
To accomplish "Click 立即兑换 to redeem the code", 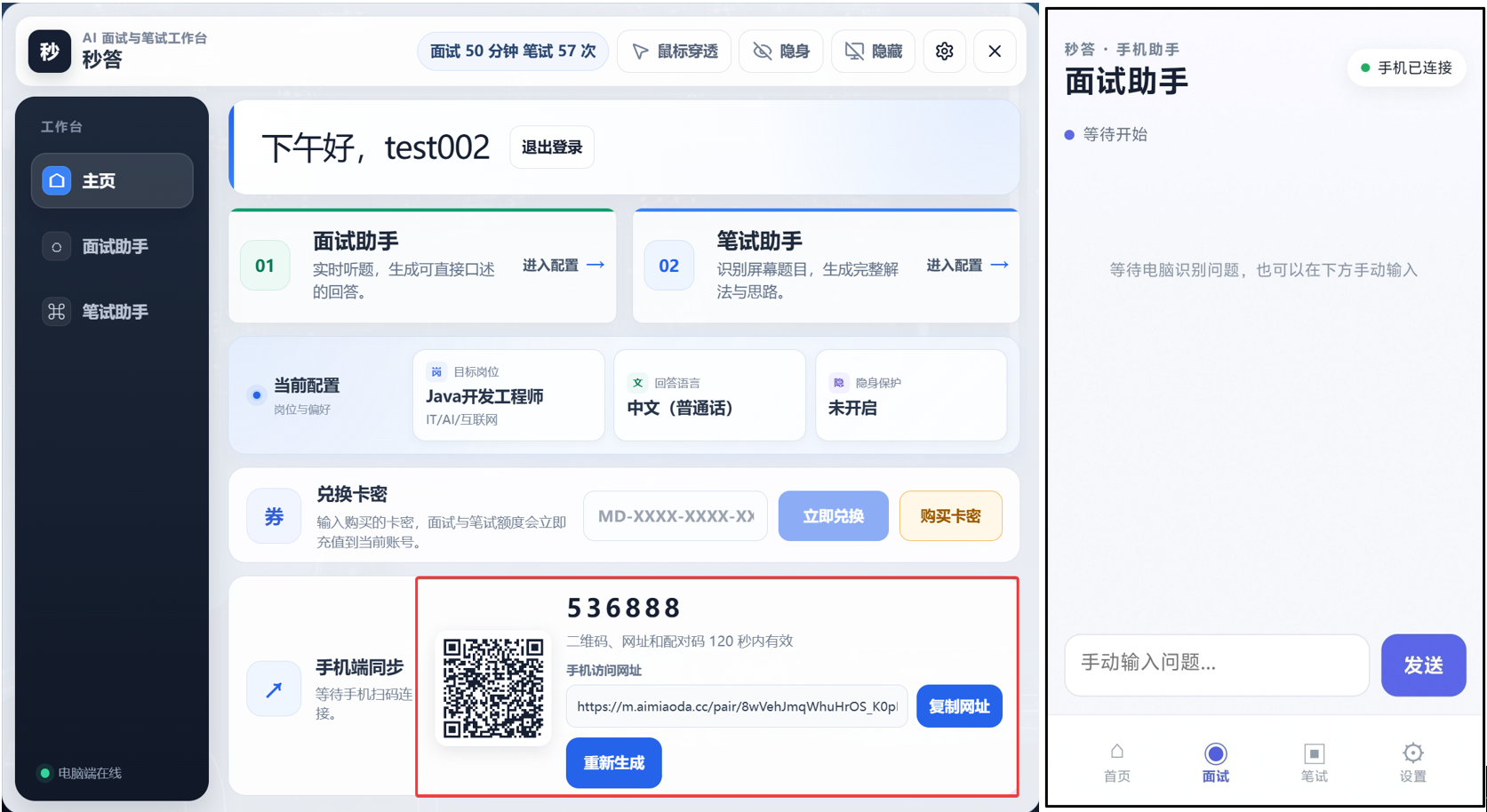I will click(834, 516).
